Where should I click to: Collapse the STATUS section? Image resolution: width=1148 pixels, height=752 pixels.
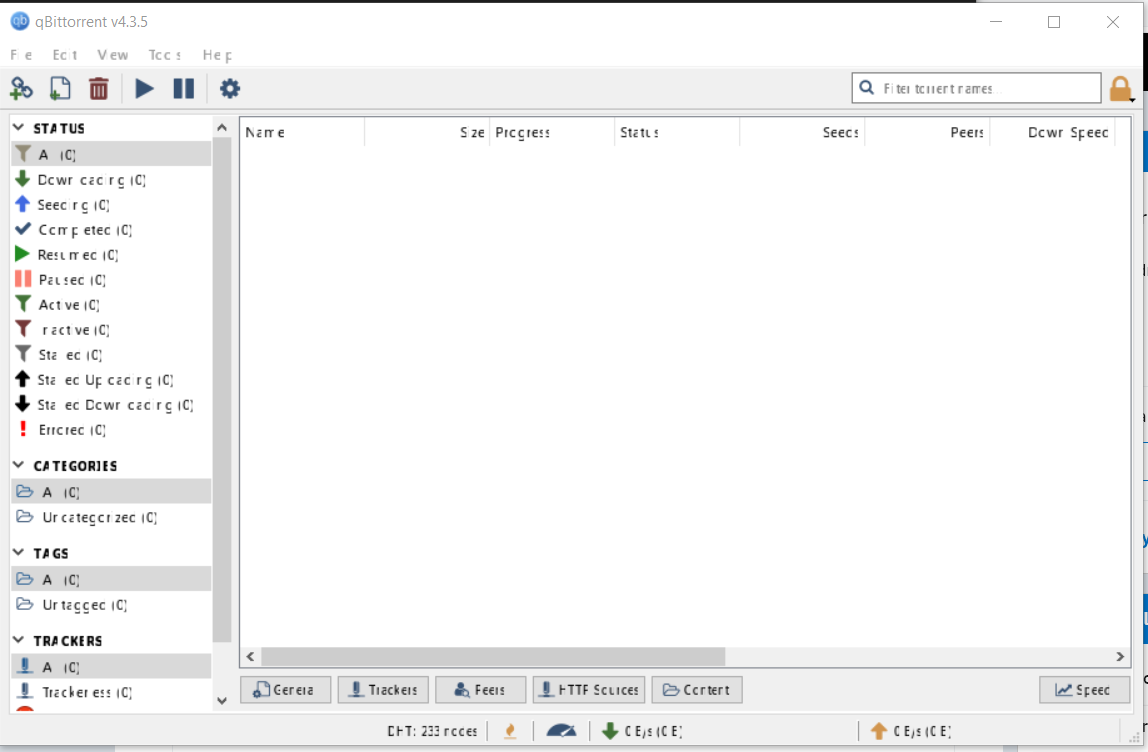(19, 128)
